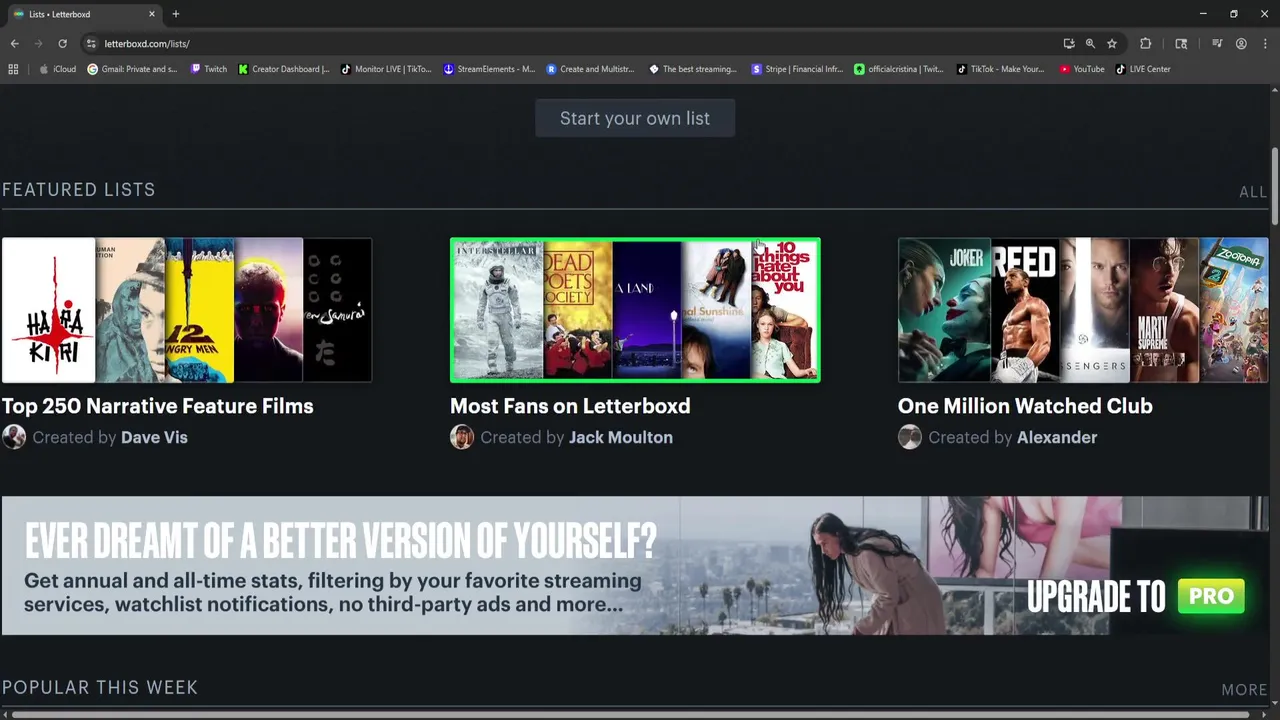Click the Seven Samurai poster
This screenshot has width=1280, height=720.
[x=337, y=310]
